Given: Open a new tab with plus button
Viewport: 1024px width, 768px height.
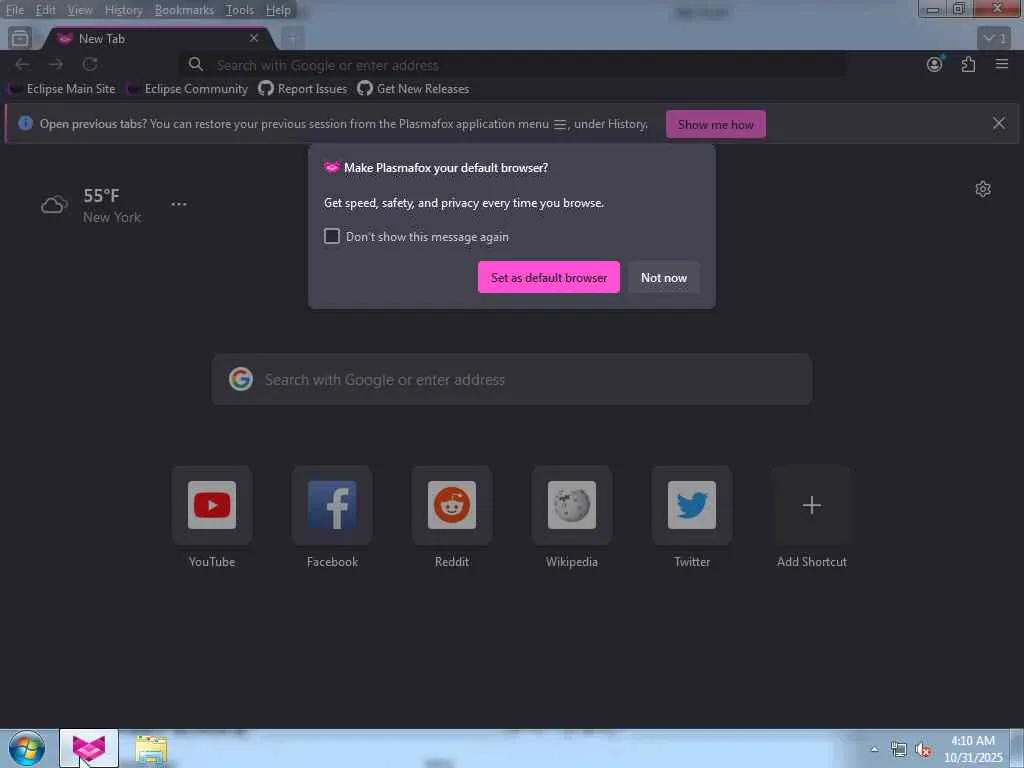Looking at the screenshot, I should (x=293, y=39).
